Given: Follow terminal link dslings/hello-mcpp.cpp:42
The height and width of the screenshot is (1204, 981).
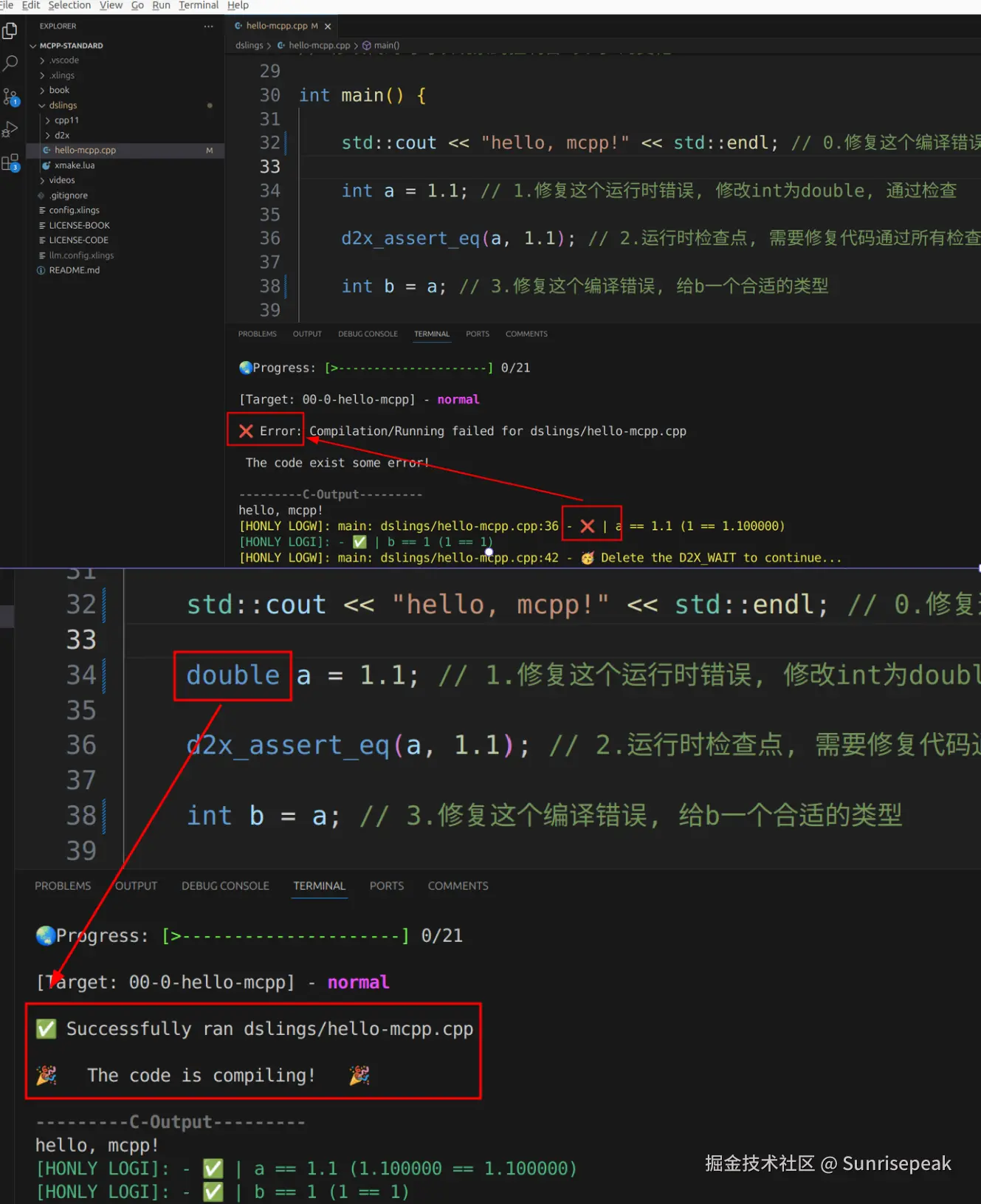Looking at the screenshot, I should (x=469, y=558).
